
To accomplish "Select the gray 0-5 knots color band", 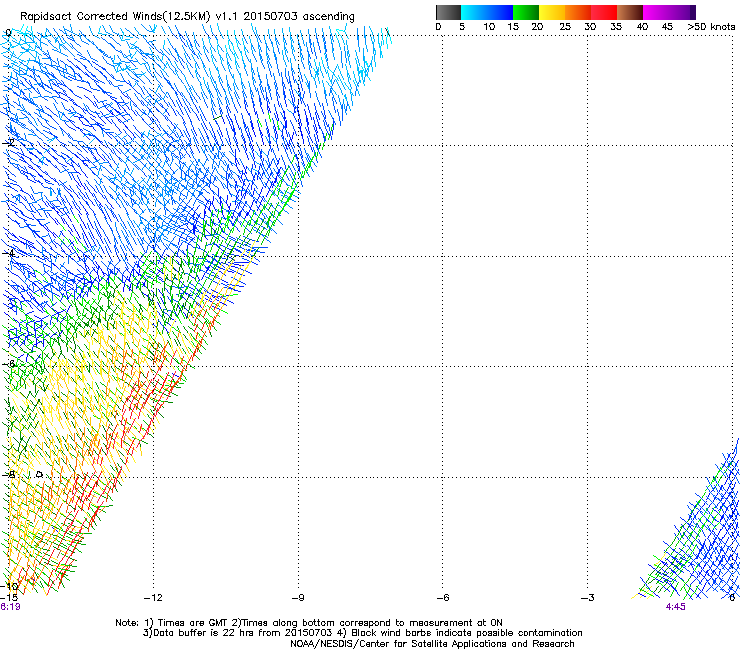I will (x=448, y=12).
